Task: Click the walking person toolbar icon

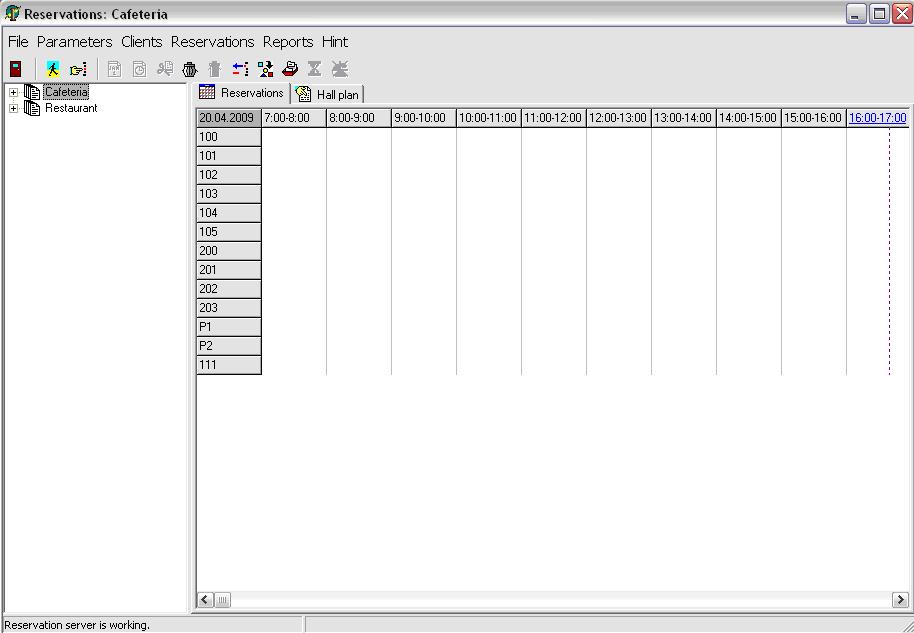Action: tap(53, 69)
